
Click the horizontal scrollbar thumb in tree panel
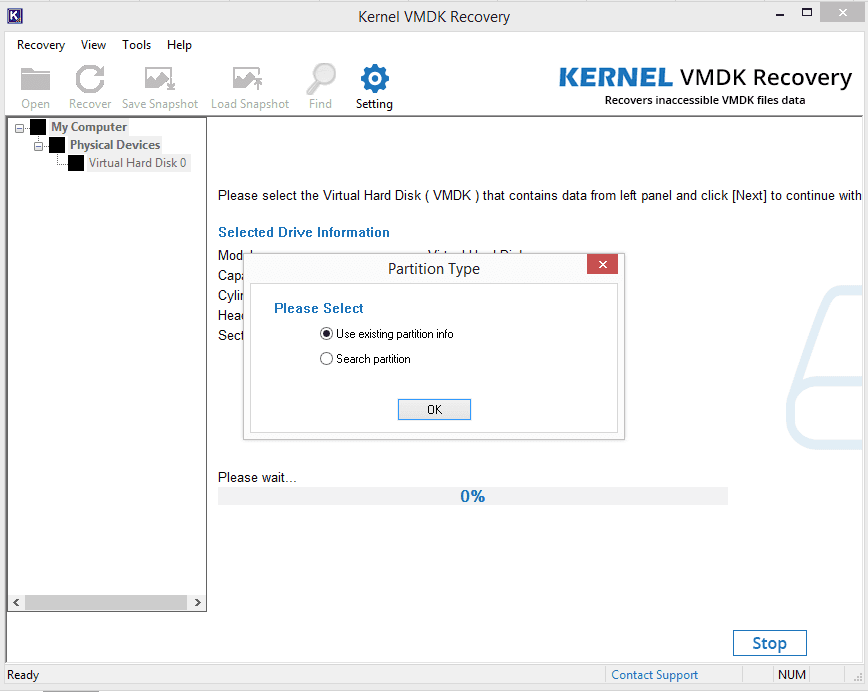106,602
